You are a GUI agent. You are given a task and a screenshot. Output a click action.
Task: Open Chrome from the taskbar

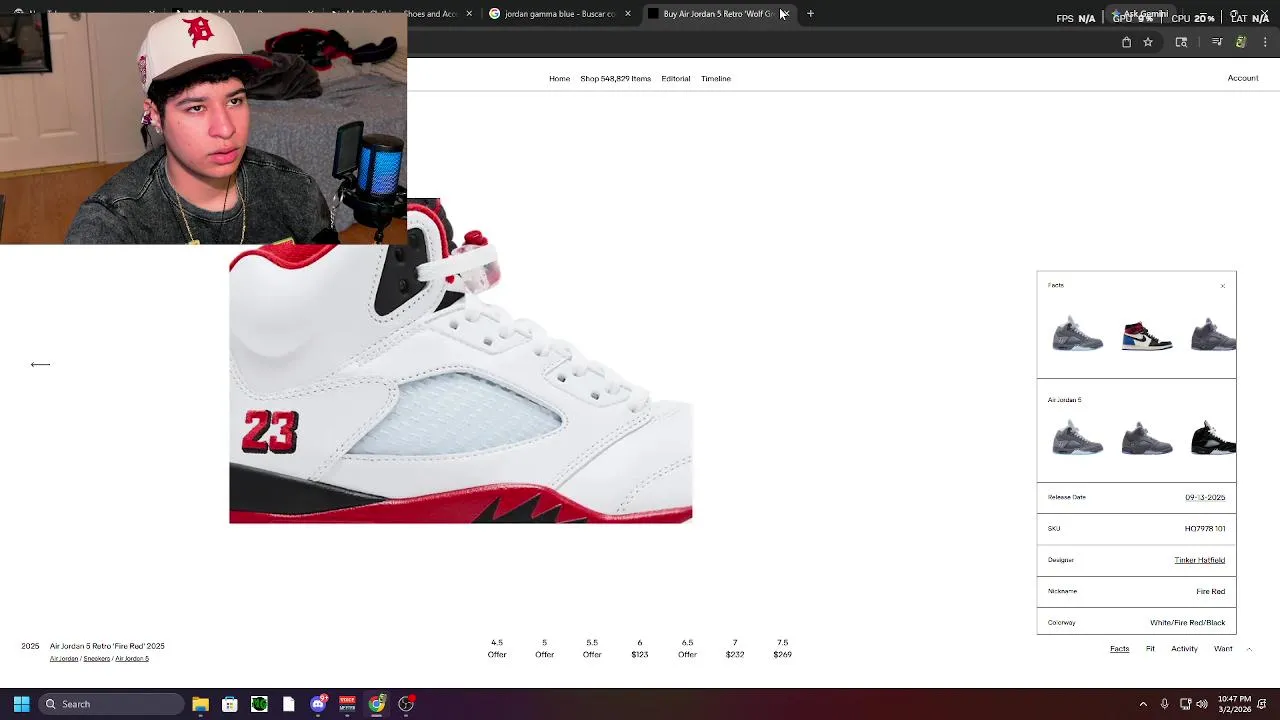pyautogui.click(x=376, y=704)
